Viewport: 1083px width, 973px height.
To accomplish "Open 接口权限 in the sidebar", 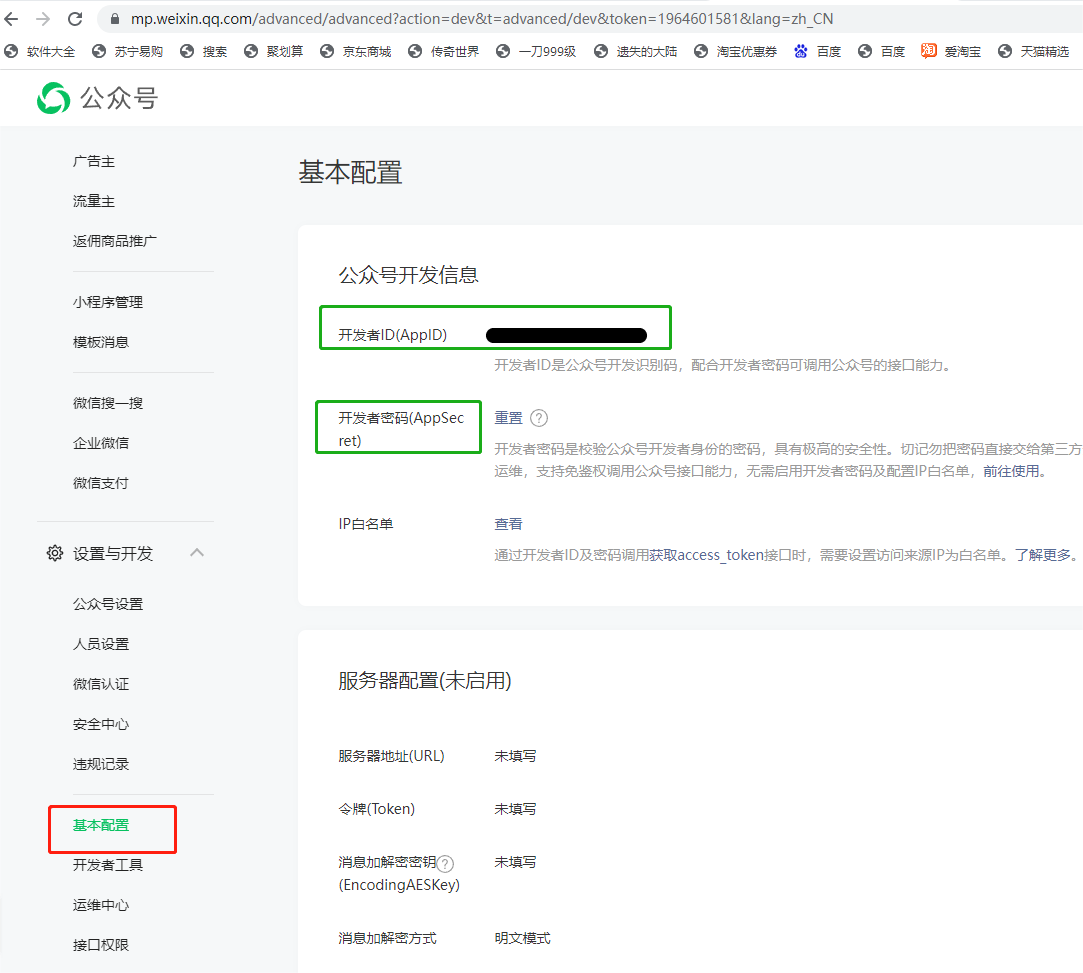I will pyautogui.click(x=101, y=945).
